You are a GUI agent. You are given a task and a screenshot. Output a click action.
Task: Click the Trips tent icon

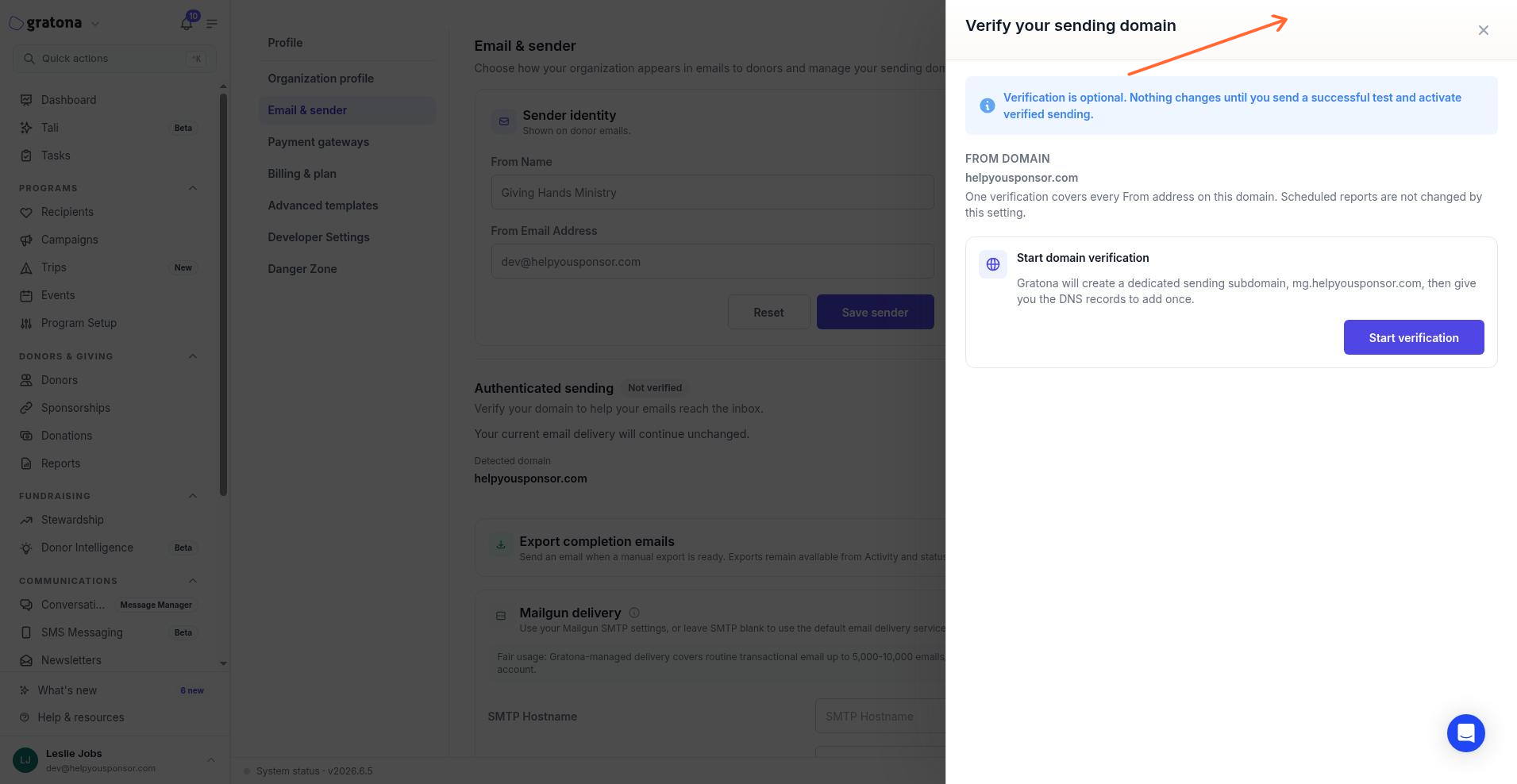pyautogui.click(x=26, y=267)
